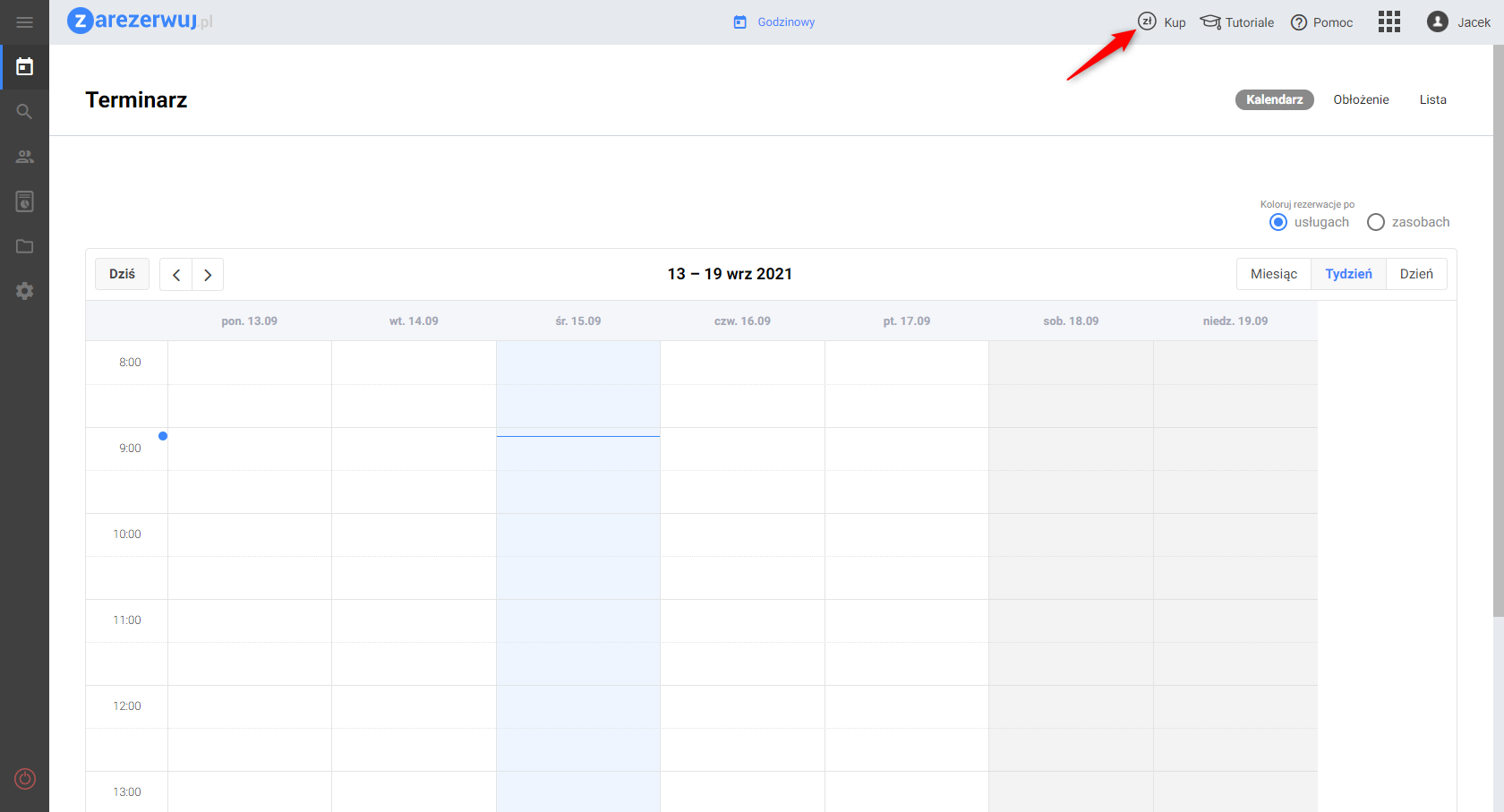The height and width of the screenshot is (812, 1504).
Task: Open the calendar icon in the sidebar
Action: click(x=24, y=67)
